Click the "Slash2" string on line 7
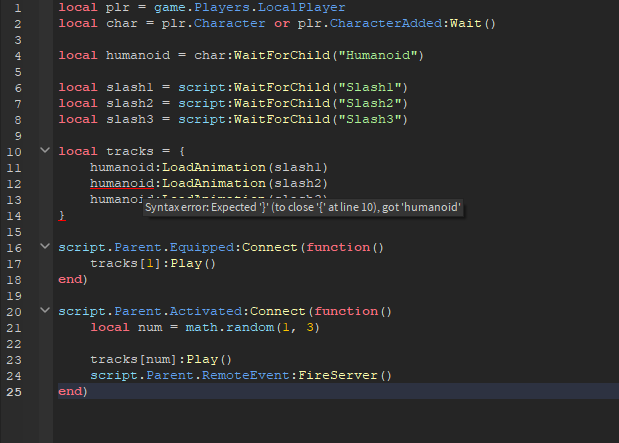619x443 pixels. pos(370,103)
